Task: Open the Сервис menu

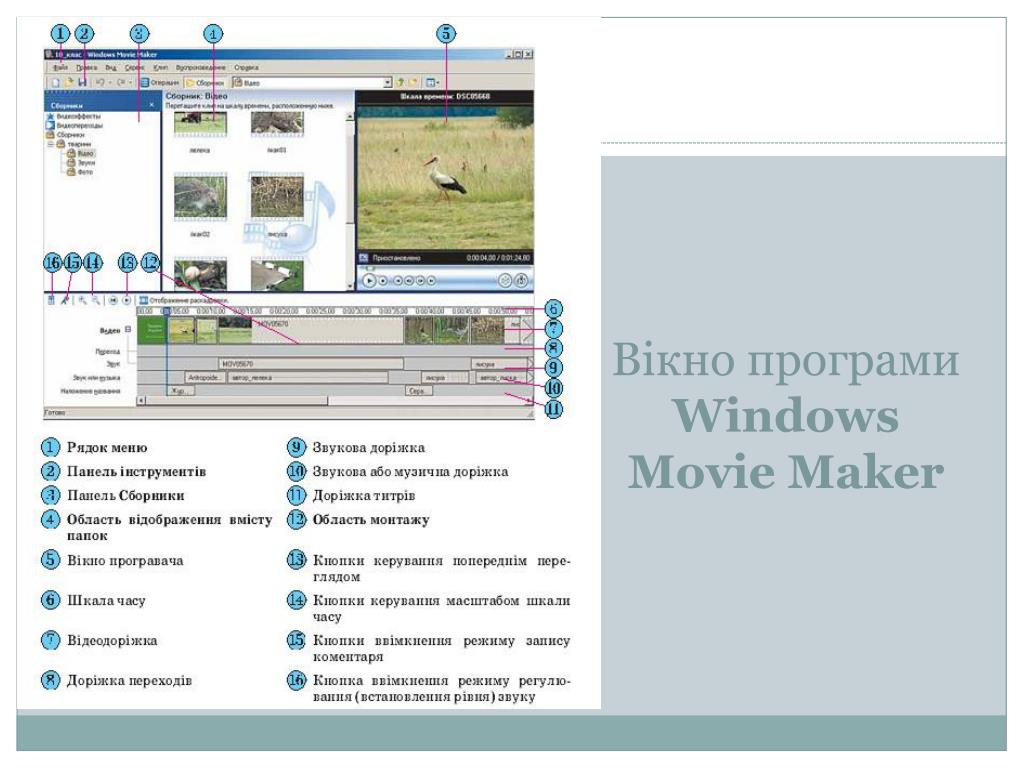Action: (x=135, y=67)
